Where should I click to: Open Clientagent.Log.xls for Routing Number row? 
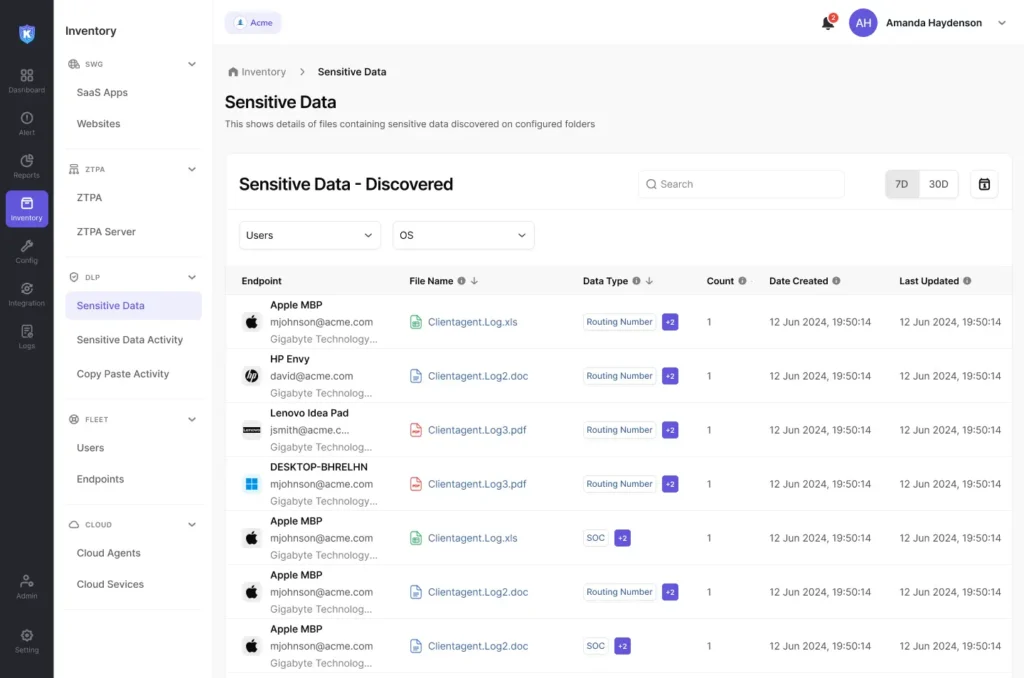point(472,322)
